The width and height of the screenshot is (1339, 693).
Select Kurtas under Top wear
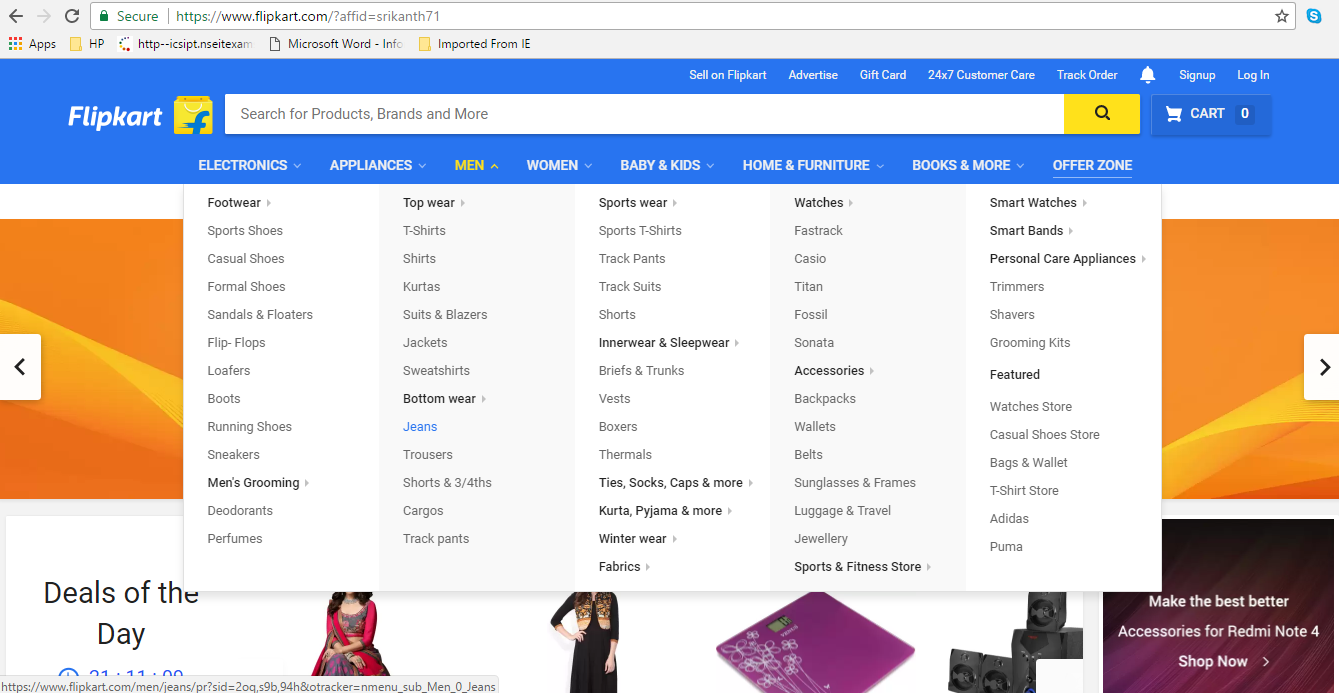(421, 286)
